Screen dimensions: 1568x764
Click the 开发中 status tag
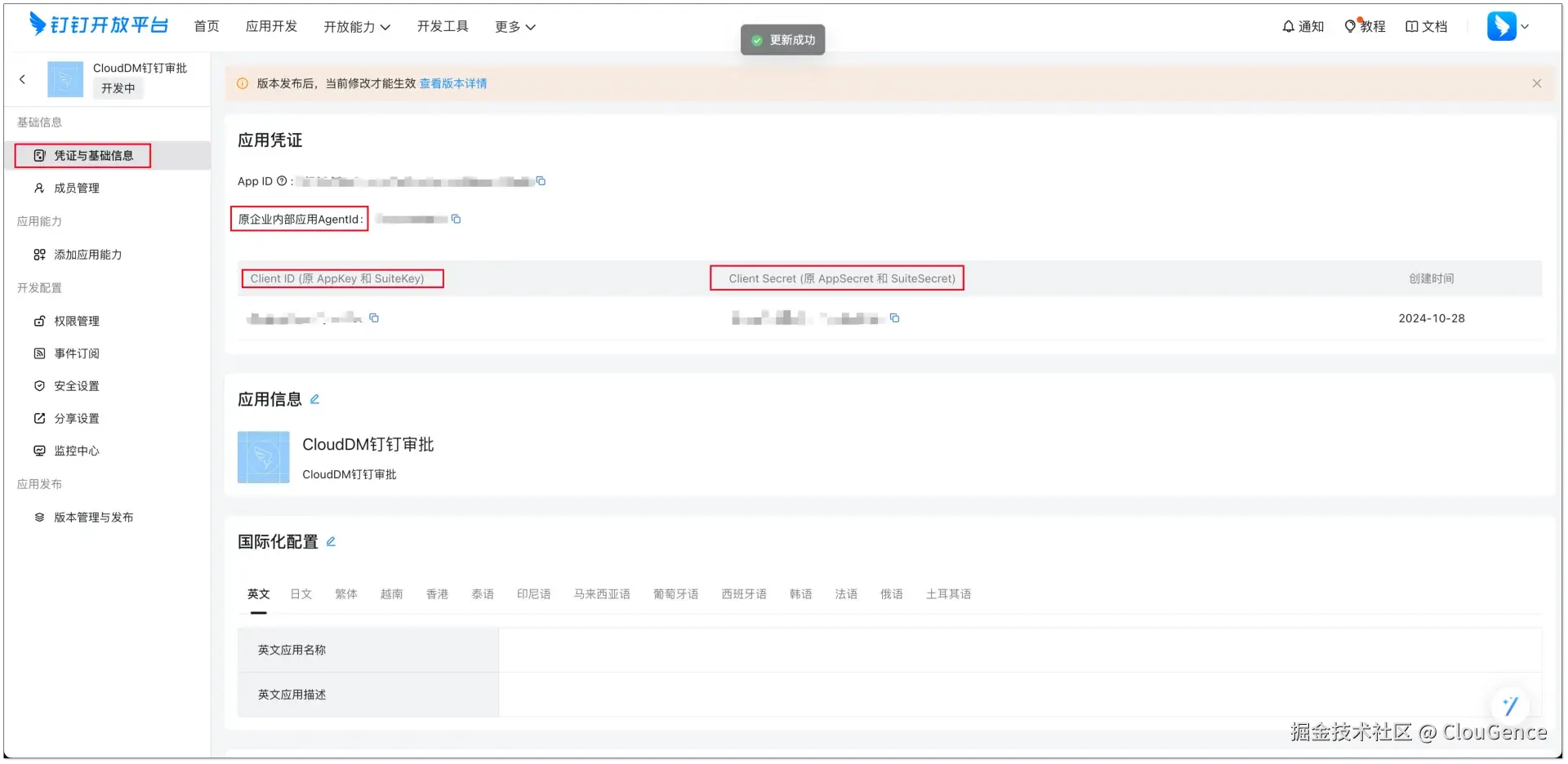[x=118, y=88]
